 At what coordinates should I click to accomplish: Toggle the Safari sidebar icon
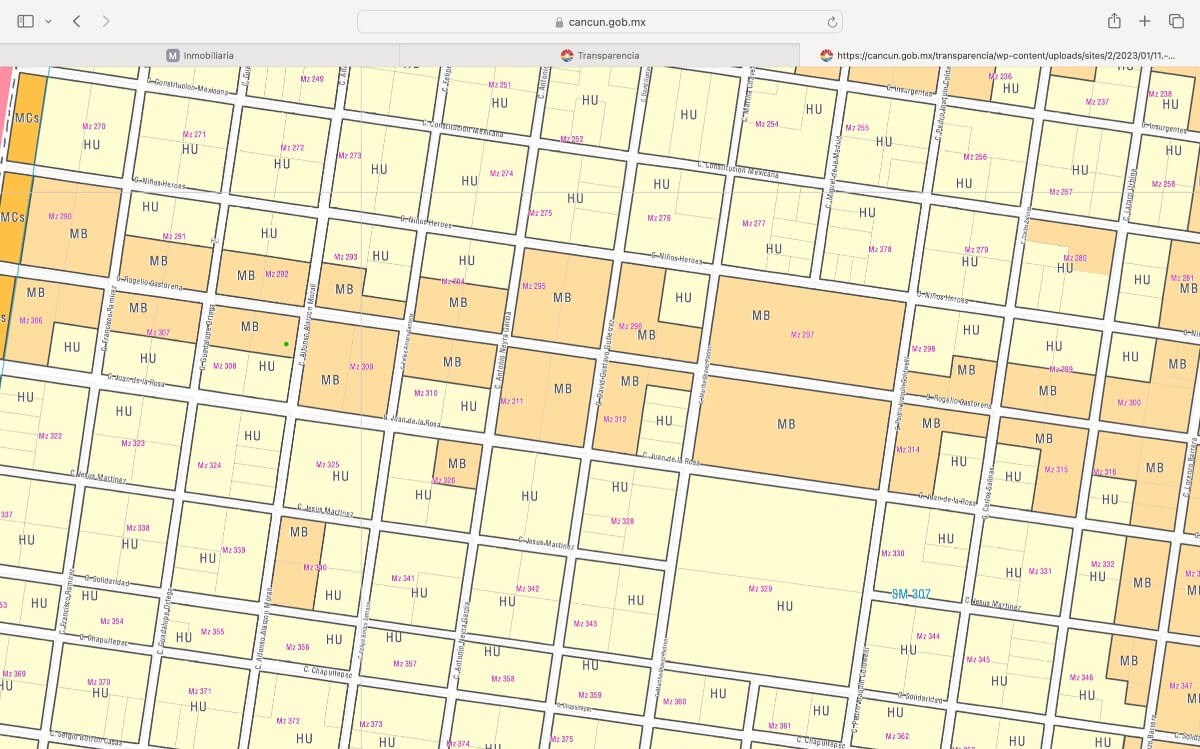click(x=26, y=21)
